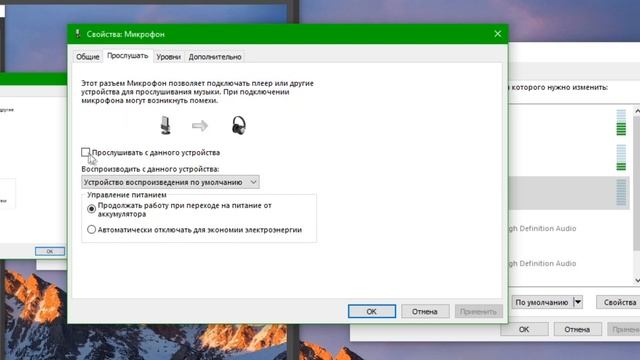Click the gray arrow between the device icons
The width and height of the screenshot is (640, 360).
(200, 125)
